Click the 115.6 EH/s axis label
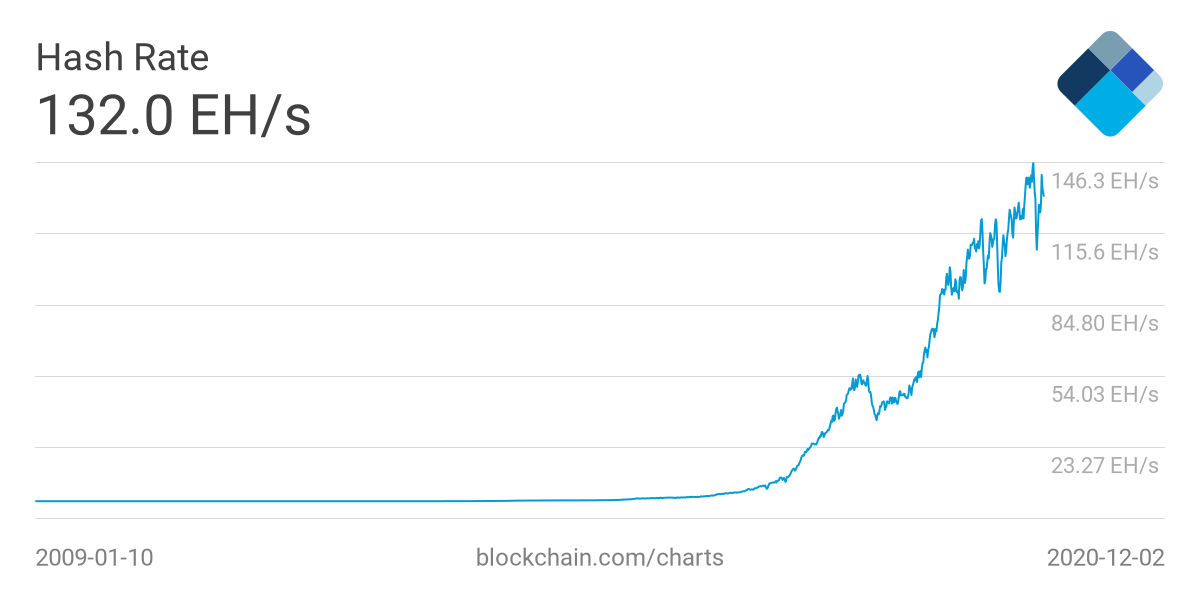1200x600 pixels. [x=1104, y=252]
